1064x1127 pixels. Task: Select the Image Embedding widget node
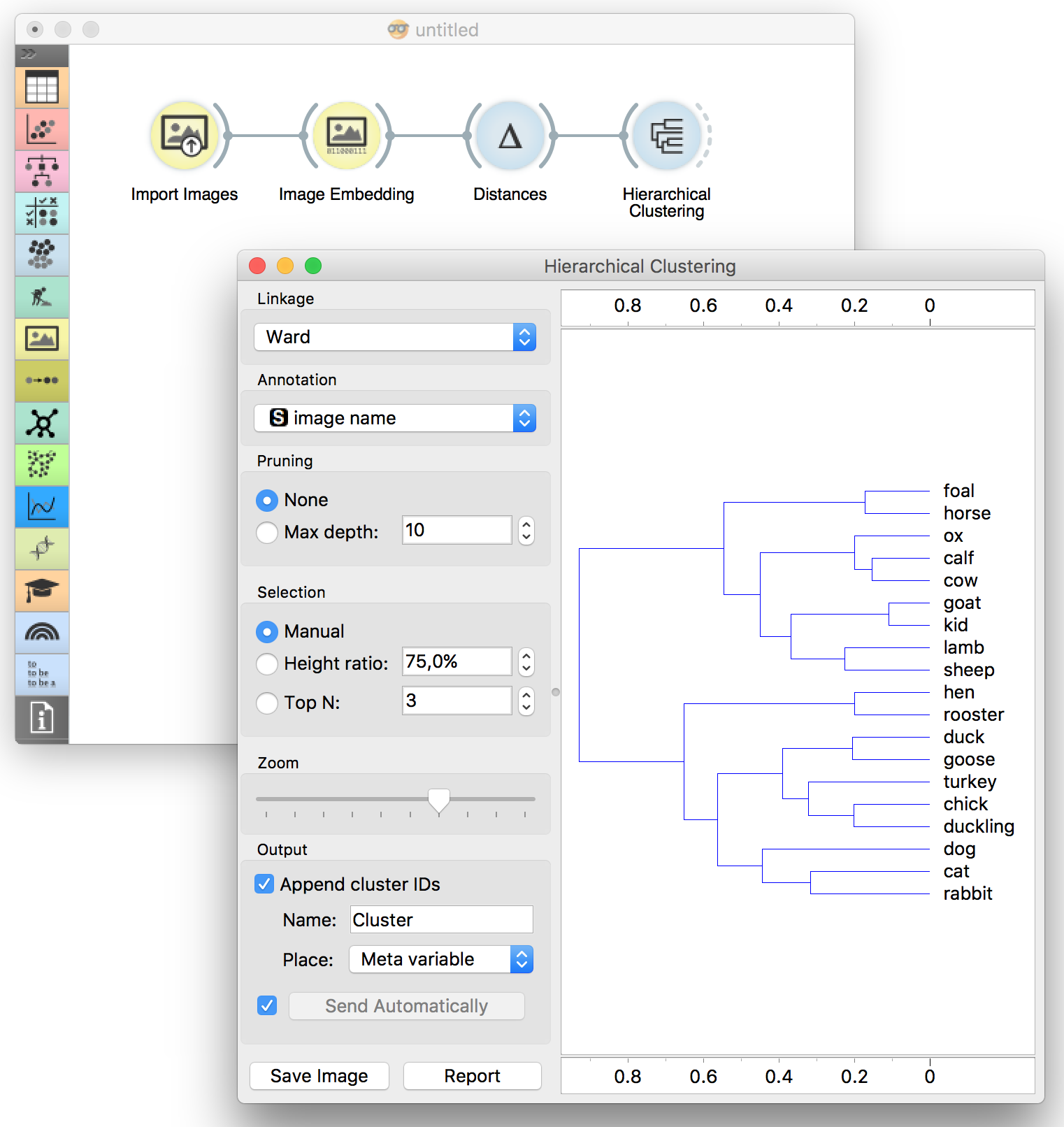[346, 136]
